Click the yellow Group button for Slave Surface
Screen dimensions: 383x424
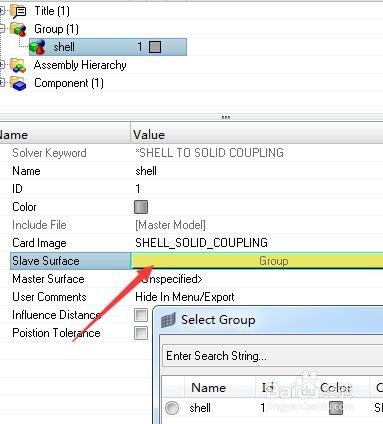(x=257, y=261)
